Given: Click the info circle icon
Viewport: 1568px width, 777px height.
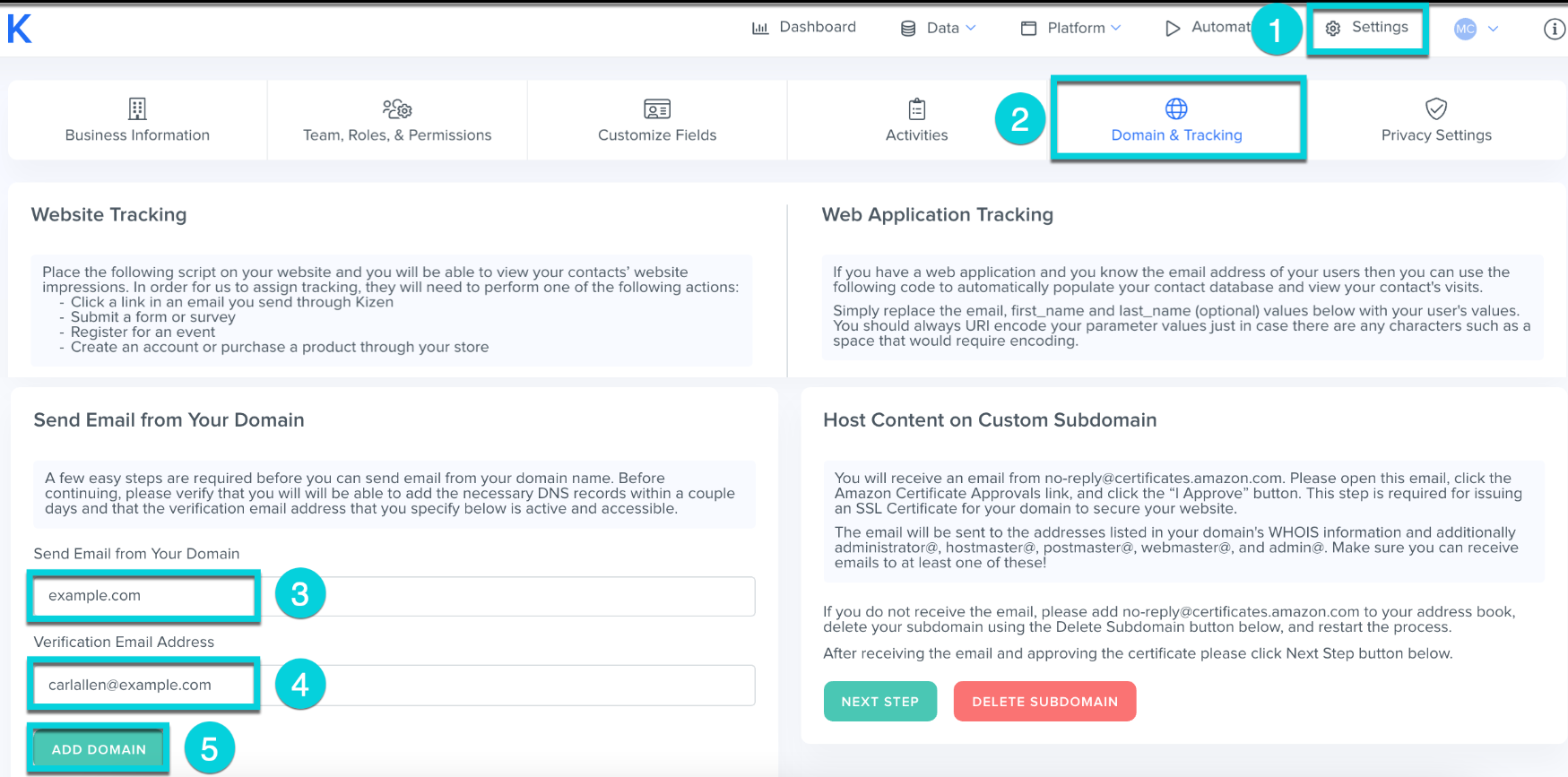Looking at the screenshot, I should [x=1555, y=30].
